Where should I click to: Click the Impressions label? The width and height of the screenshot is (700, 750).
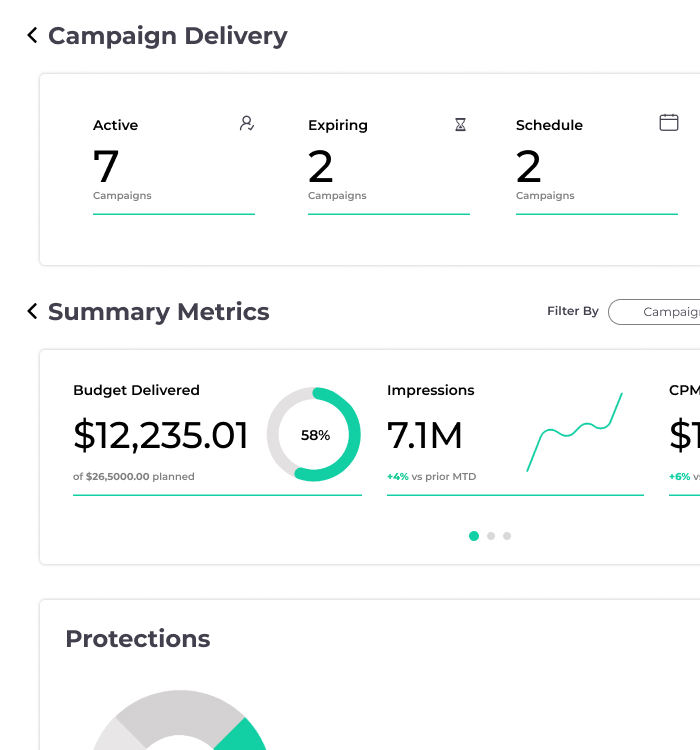point(431,390)
